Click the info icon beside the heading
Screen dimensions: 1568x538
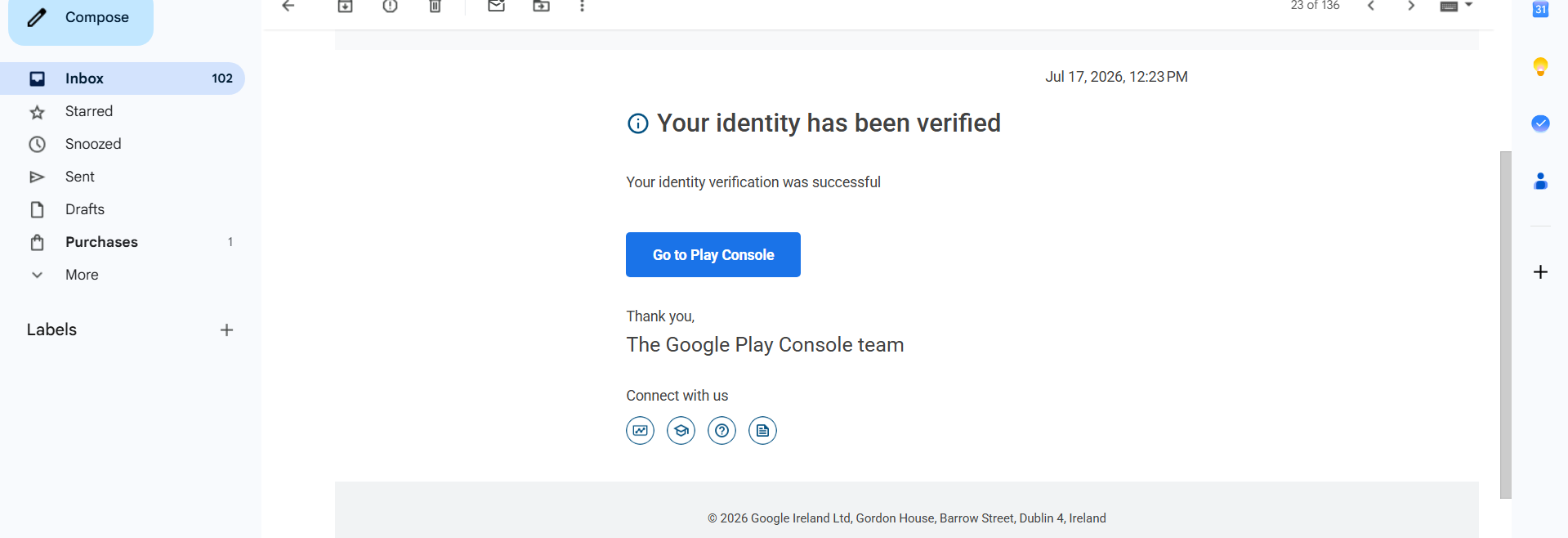point(637,123)
